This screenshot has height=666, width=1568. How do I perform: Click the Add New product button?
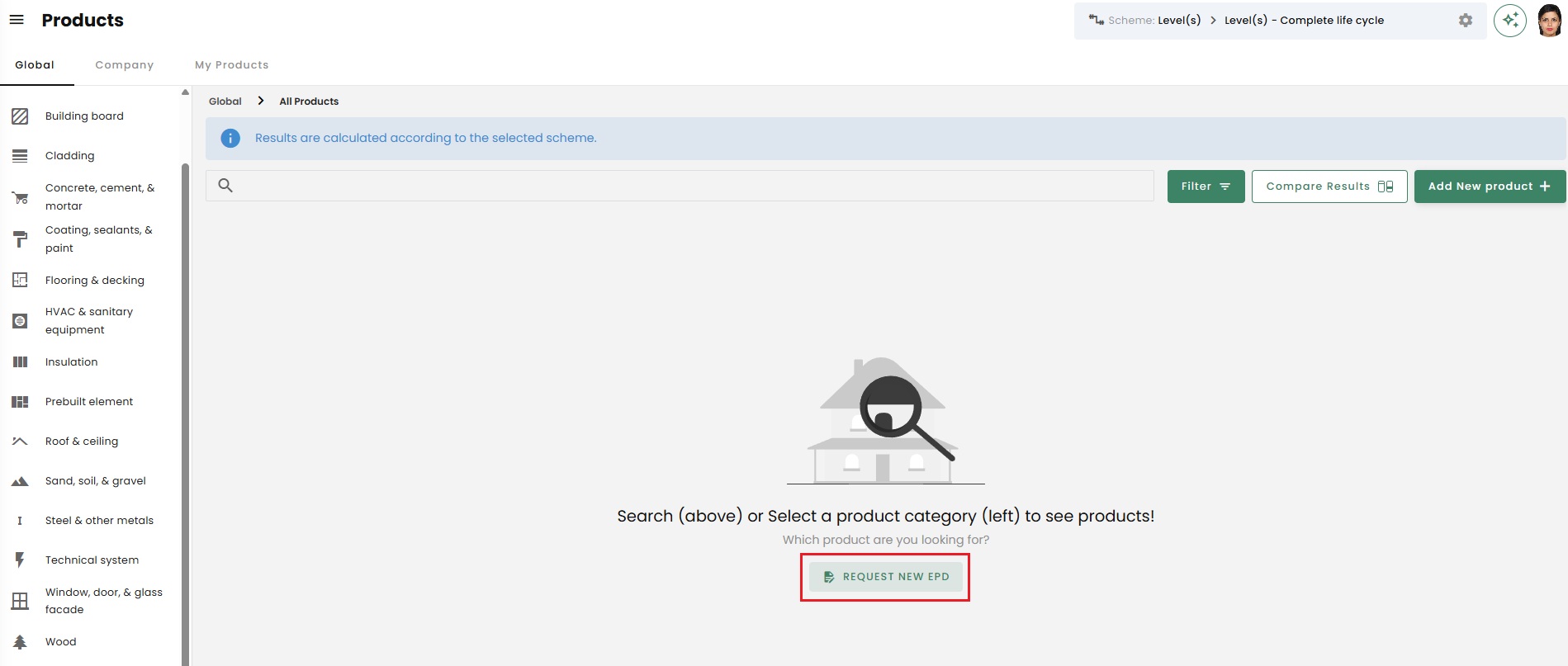point(1489,187)
